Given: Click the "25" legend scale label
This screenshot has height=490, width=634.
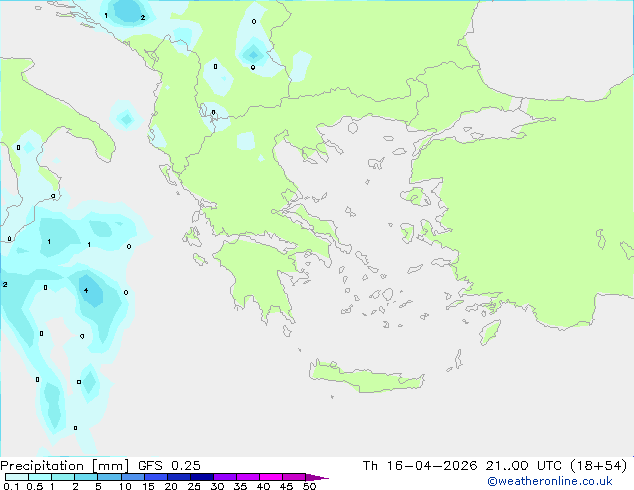Looking at the screenshot, I should pos(194,486).
